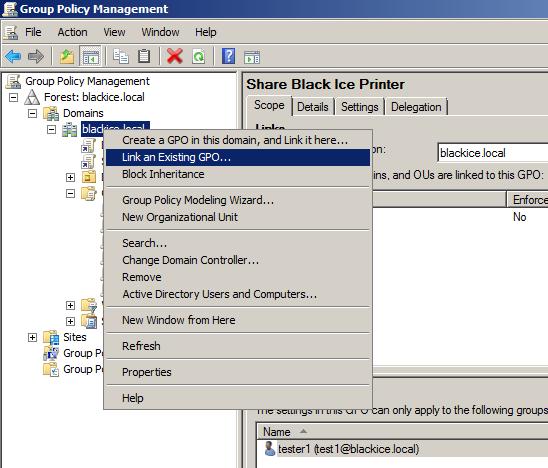Collapse the Forest: blackice.local node
Image resolution: width=548 pixels, height=468 pixels.
(13, 97)
